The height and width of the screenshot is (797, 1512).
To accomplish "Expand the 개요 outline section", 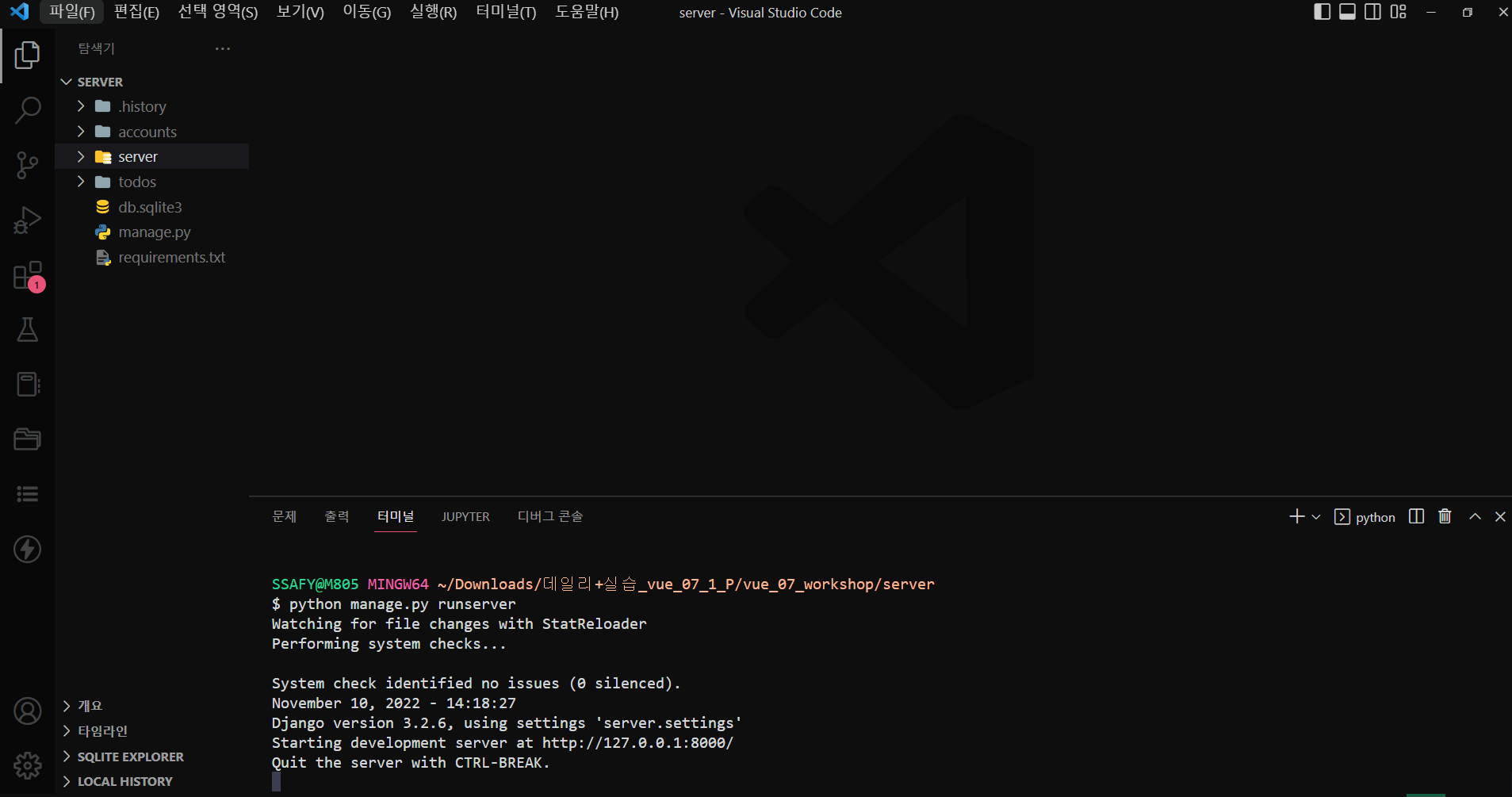I will point(151,705).
